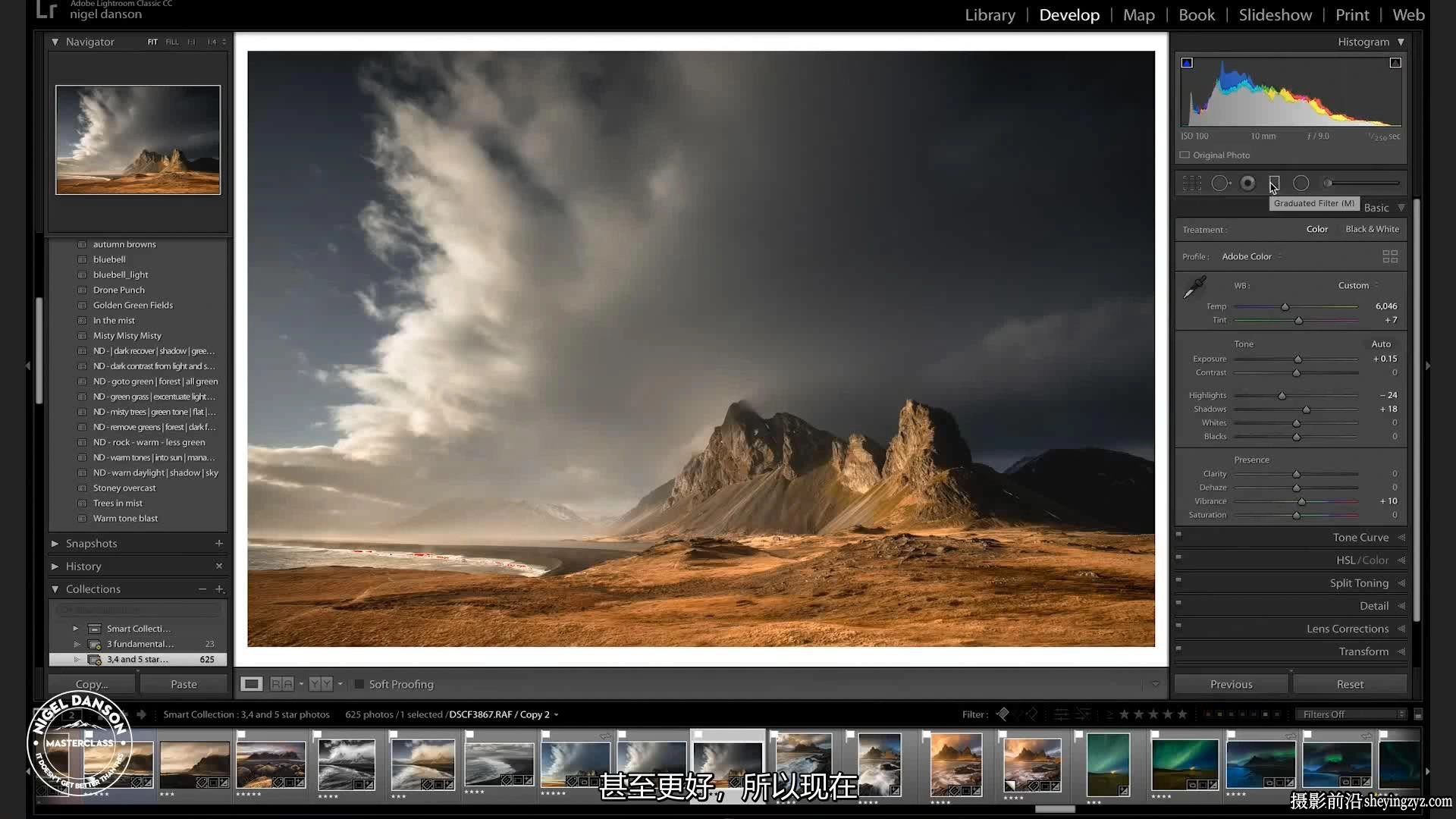Enable Before/After view icon

point(321,684)
